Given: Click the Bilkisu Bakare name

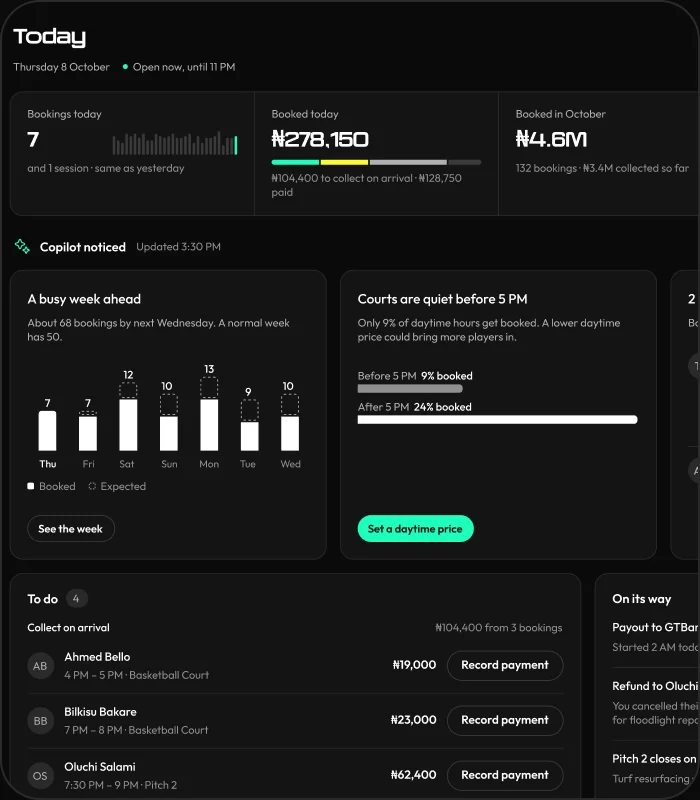Looking at the screenshot, I should point(101,712).
